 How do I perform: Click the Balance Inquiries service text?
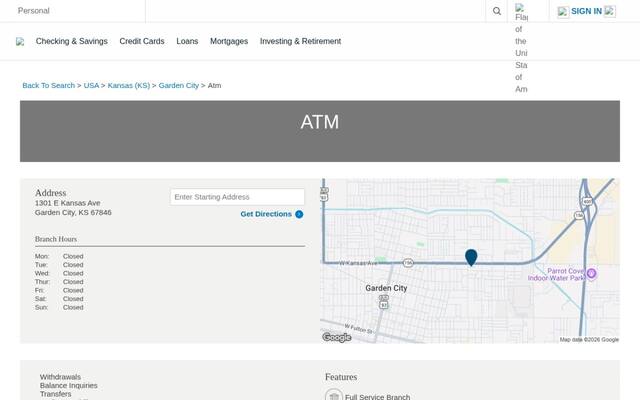69,385
